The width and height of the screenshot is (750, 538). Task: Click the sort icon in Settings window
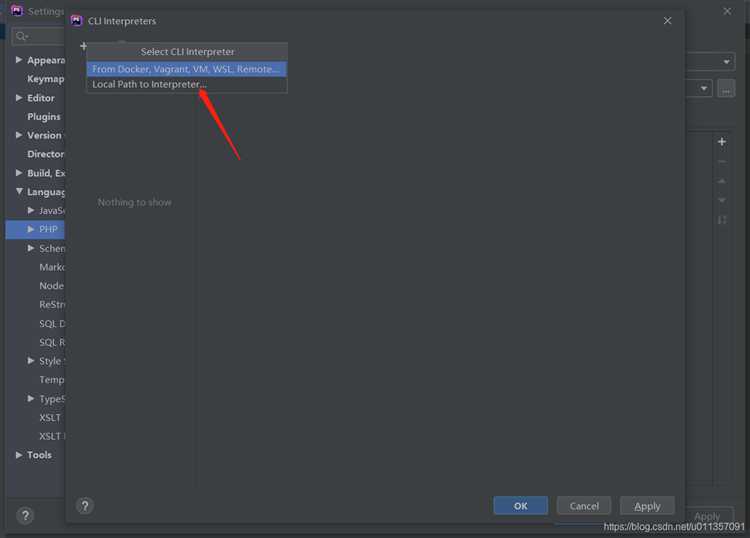(x=722, y=220)
